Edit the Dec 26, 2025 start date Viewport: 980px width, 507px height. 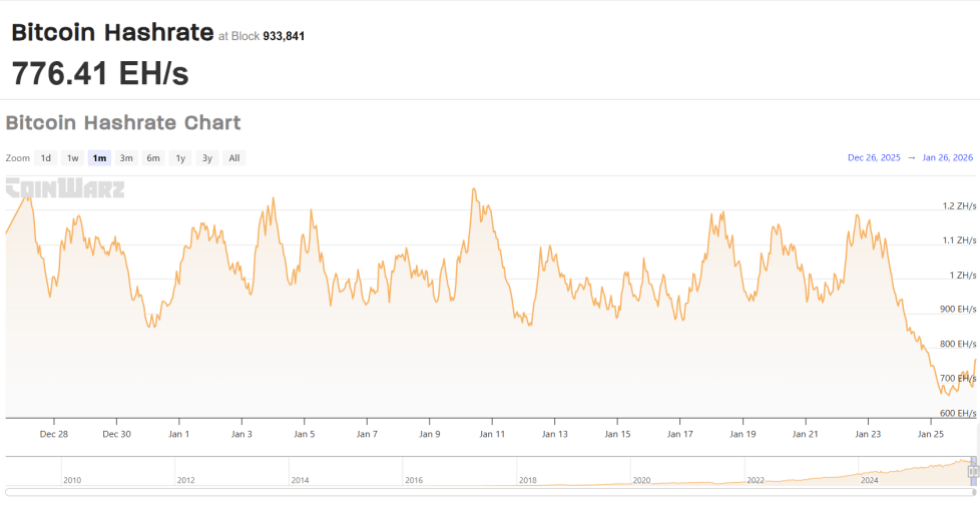(x=874, y=158)
